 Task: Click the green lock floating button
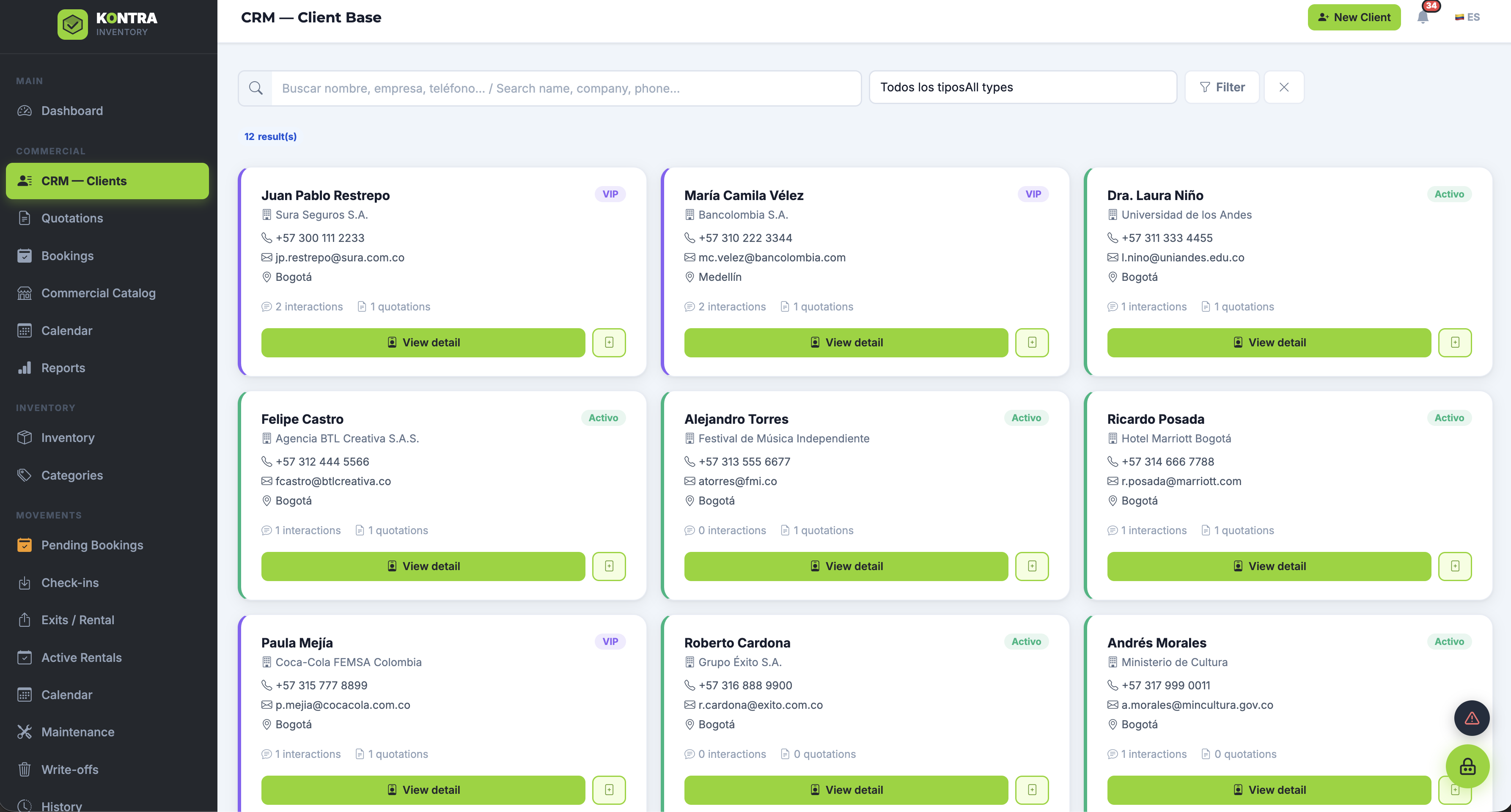pyautogui.click(x=1467, y=765)
